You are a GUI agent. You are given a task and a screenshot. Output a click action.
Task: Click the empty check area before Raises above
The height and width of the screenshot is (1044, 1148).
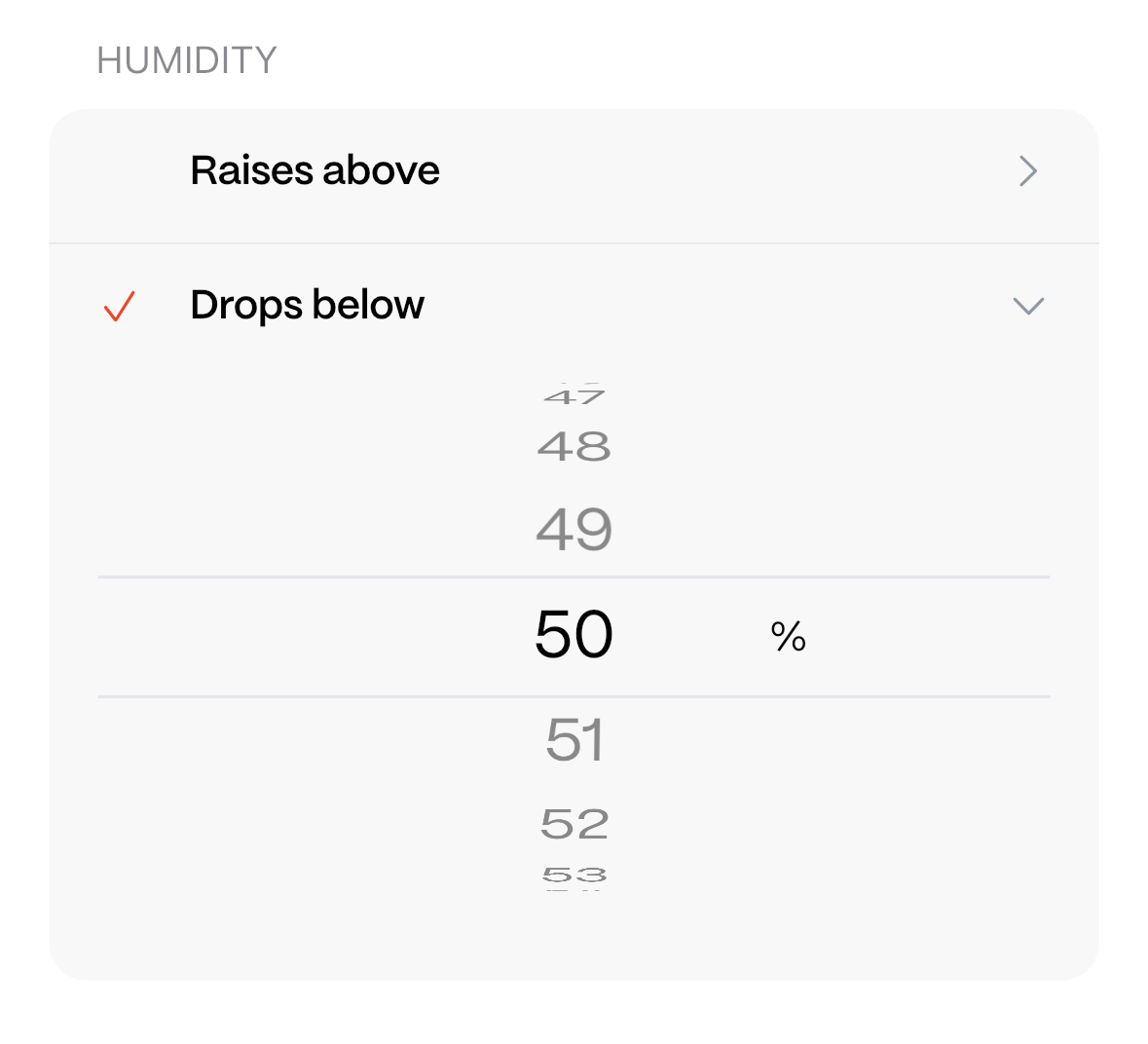(119, 172)
